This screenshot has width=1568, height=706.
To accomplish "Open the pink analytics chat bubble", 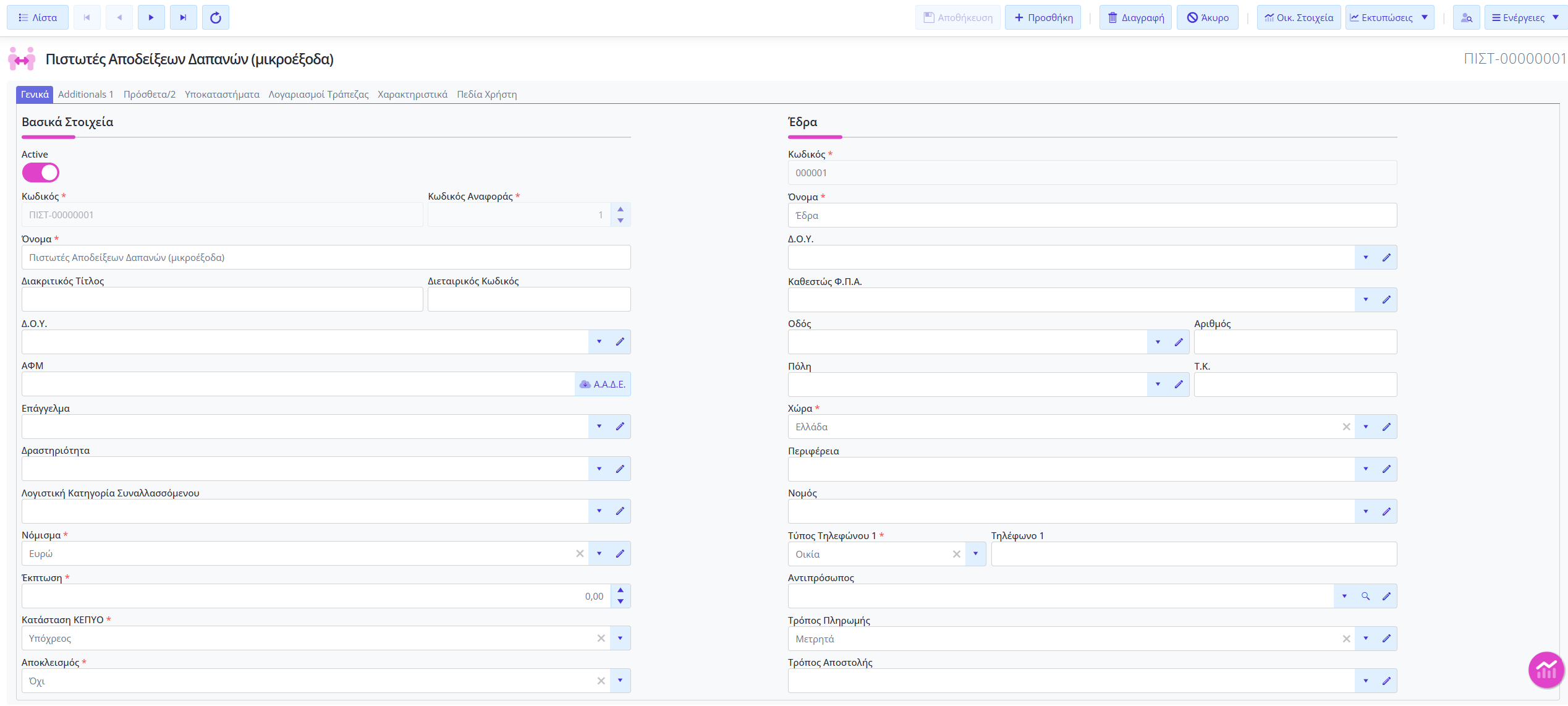I will click(x=1546, y=670).
